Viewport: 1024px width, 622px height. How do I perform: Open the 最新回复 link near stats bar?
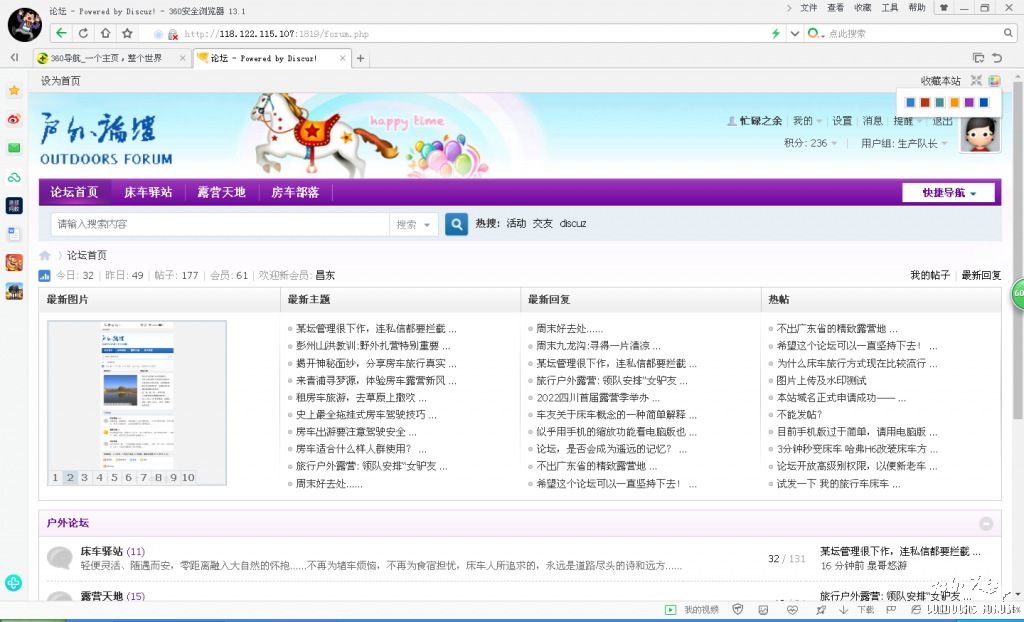[981, 275]
